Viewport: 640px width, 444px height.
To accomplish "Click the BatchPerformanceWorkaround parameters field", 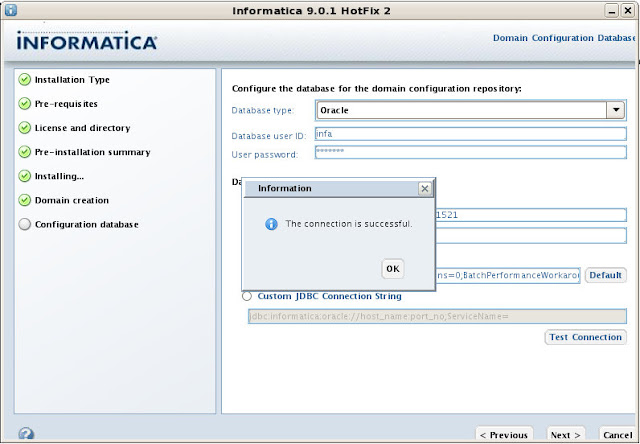I will coord(508,275).
